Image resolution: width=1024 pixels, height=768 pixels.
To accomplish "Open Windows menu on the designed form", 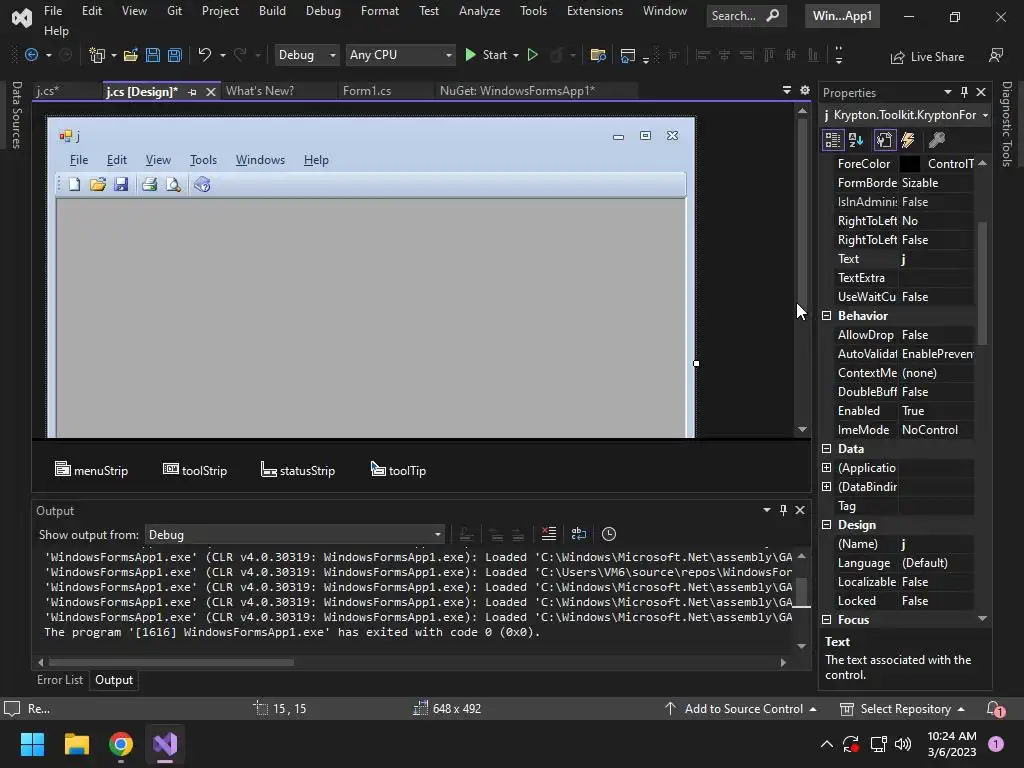I will pos(260,160).
